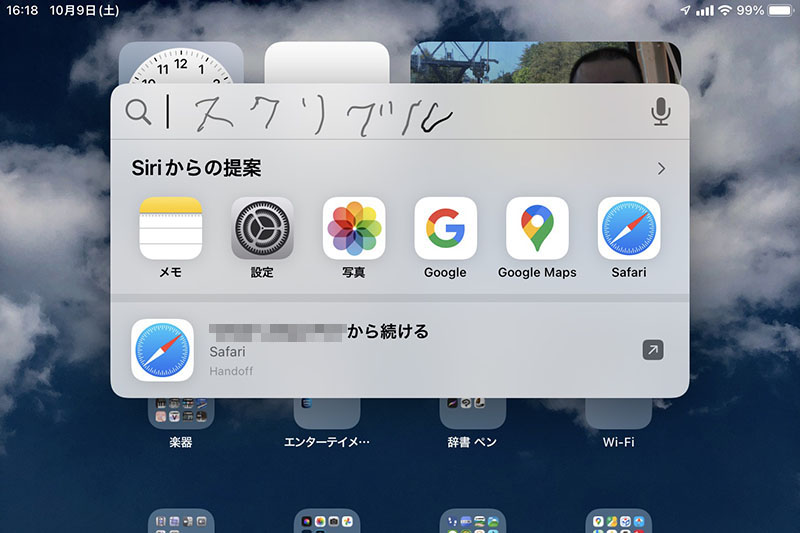Open the 楽器 folder on the home screen
The image size is (800, 533).
pos(181,413)
